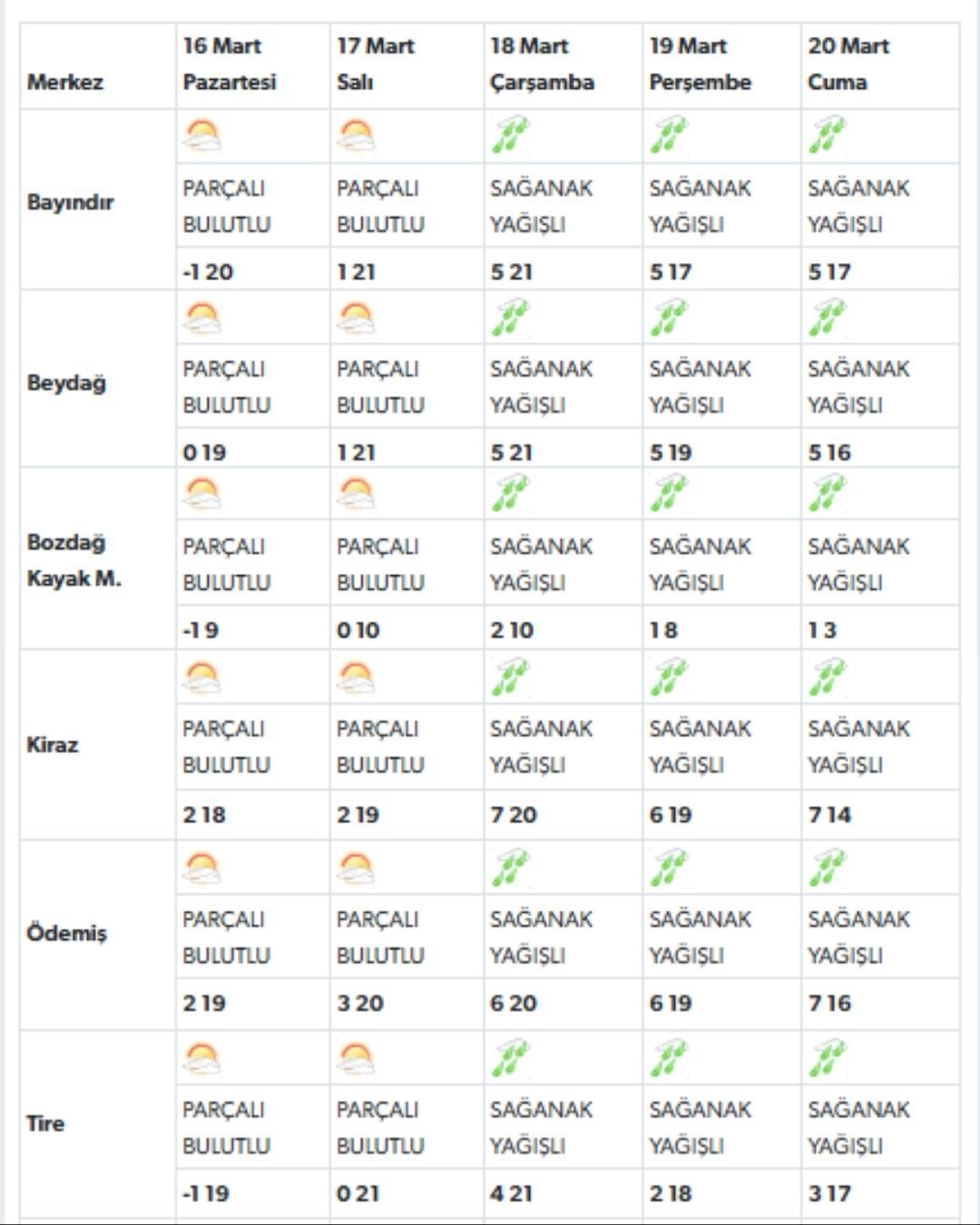980x1225 pixels.
Task: Click Beydağ's rain shower icon for 19 Mart
Action: click(x=668, y=318)
